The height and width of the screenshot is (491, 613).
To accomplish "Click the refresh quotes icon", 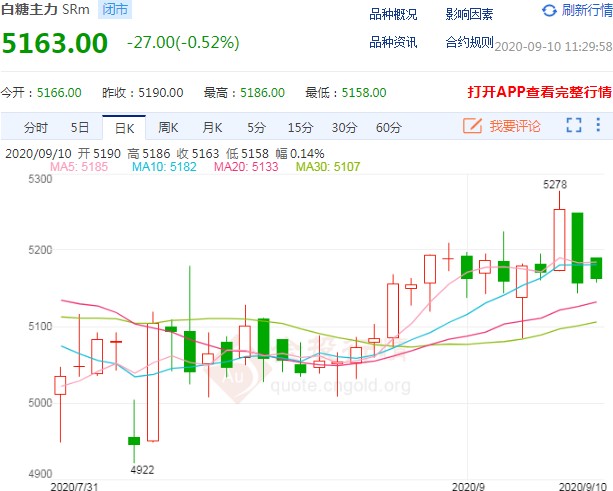I will click(549, 11).
